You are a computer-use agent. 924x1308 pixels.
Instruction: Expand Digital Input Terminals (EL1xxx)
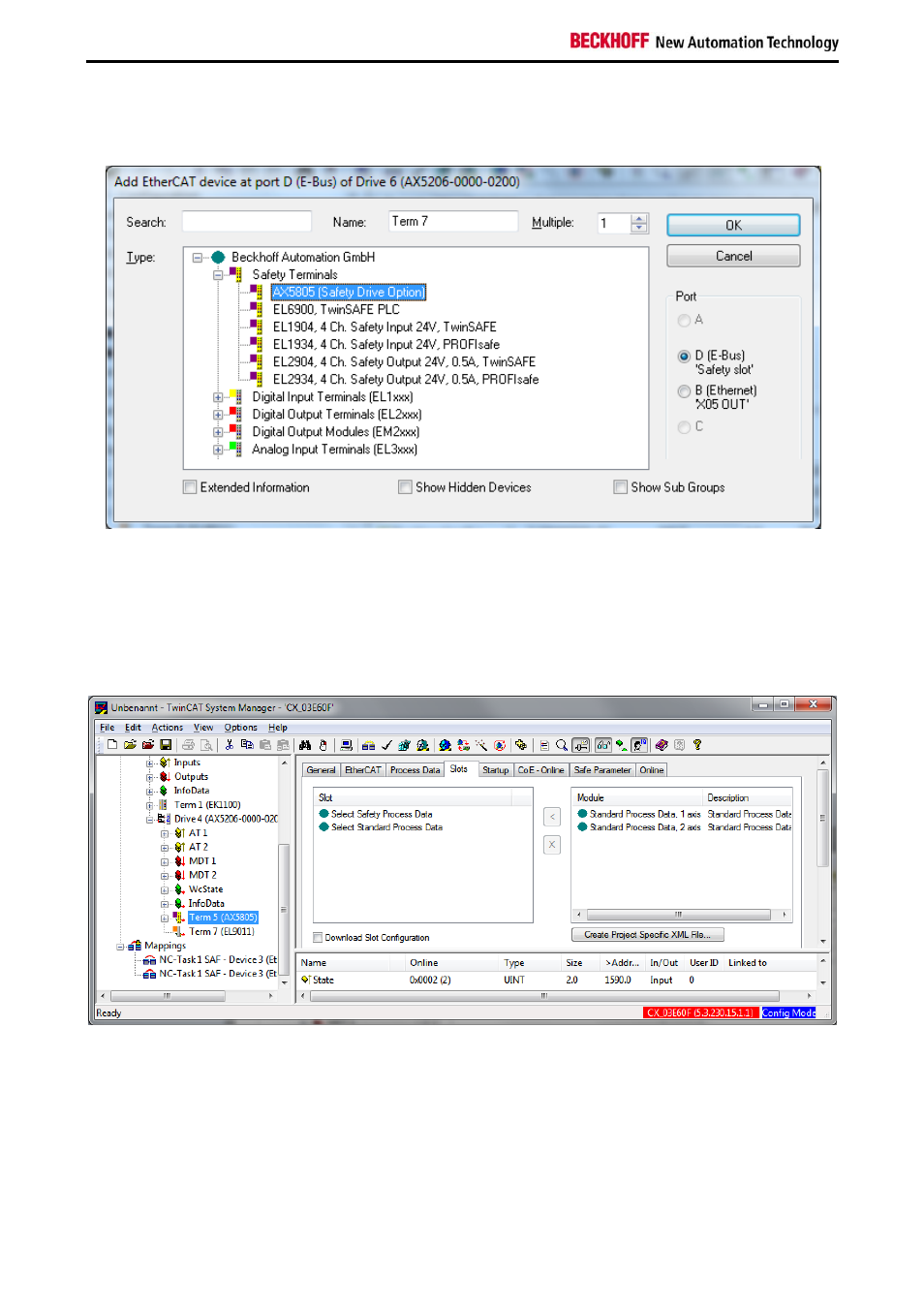pos(218,397)
